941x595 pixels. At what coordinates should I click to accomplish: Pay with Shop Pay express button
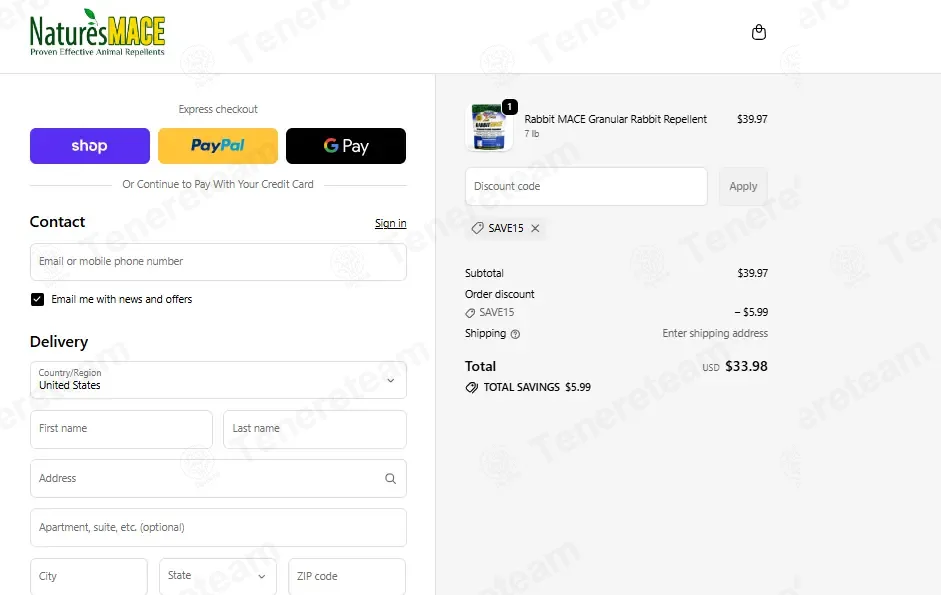90,146
